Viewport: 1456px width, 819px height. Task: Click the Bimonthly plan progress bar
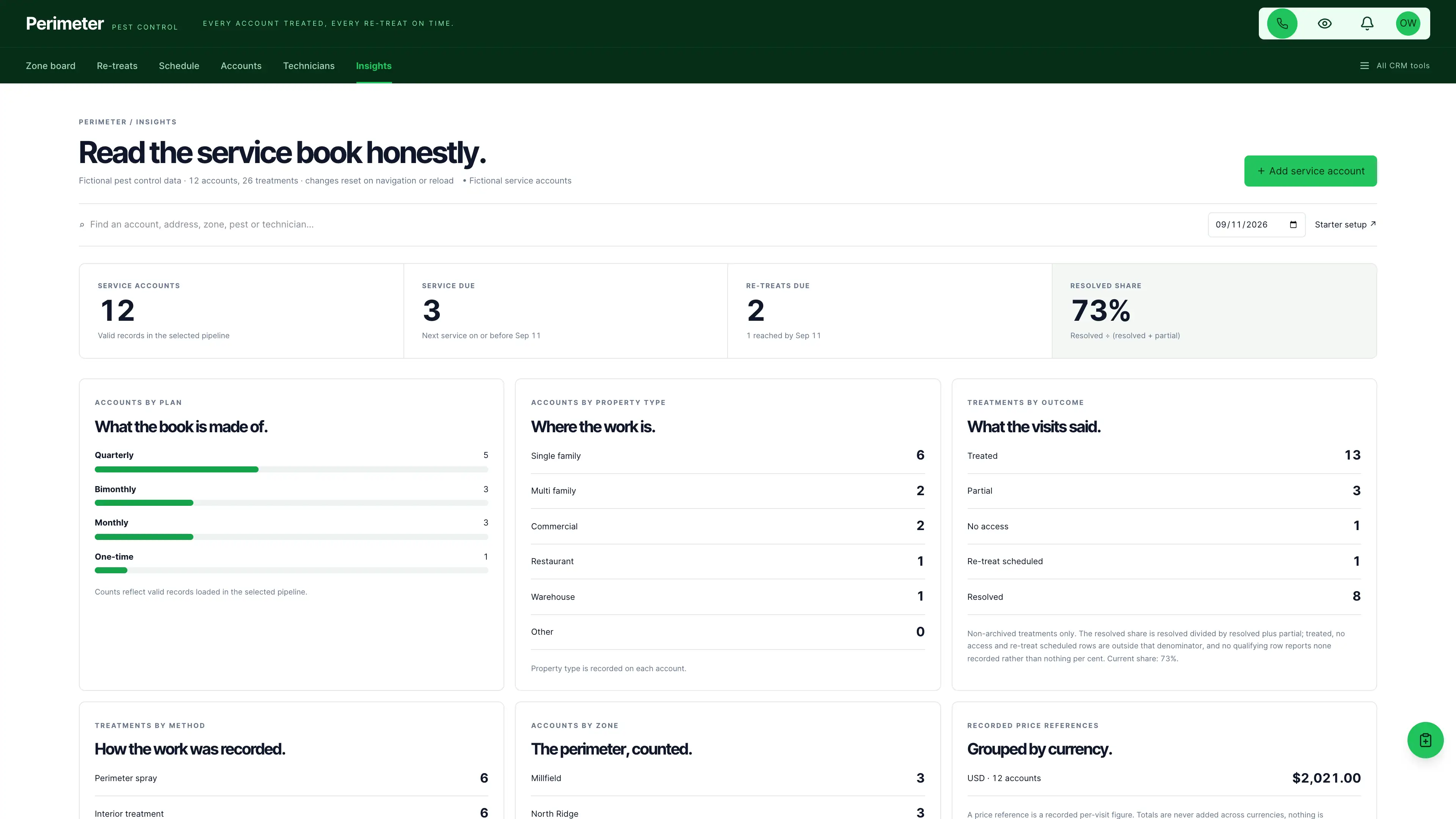pyautogui.click(x=291, y=502)
